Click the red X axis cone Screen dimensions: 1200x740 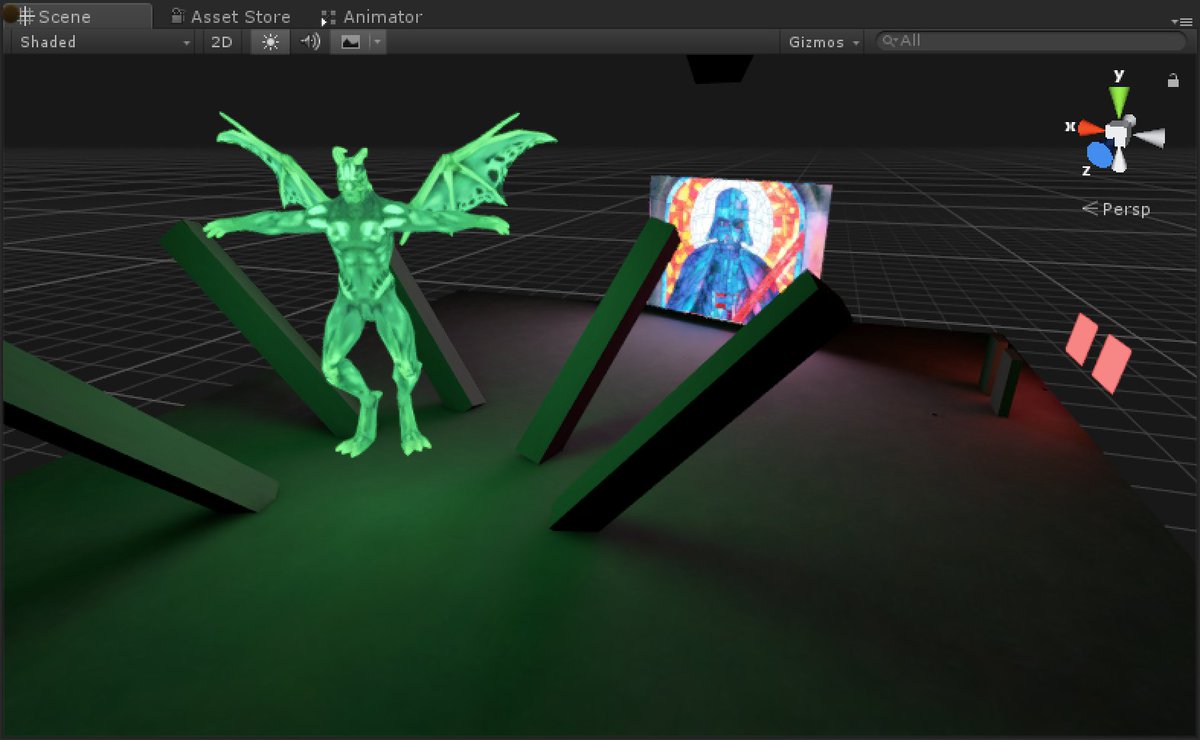click(1090, 128)
